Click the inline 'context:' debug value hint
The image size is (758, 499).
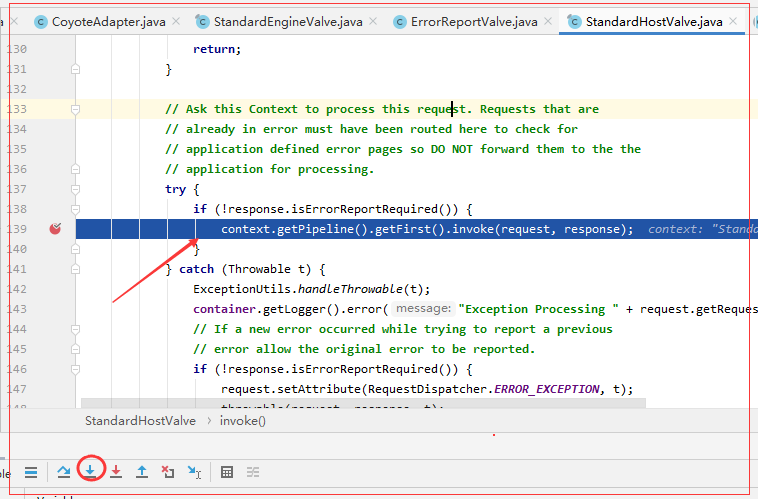[675, 229]
